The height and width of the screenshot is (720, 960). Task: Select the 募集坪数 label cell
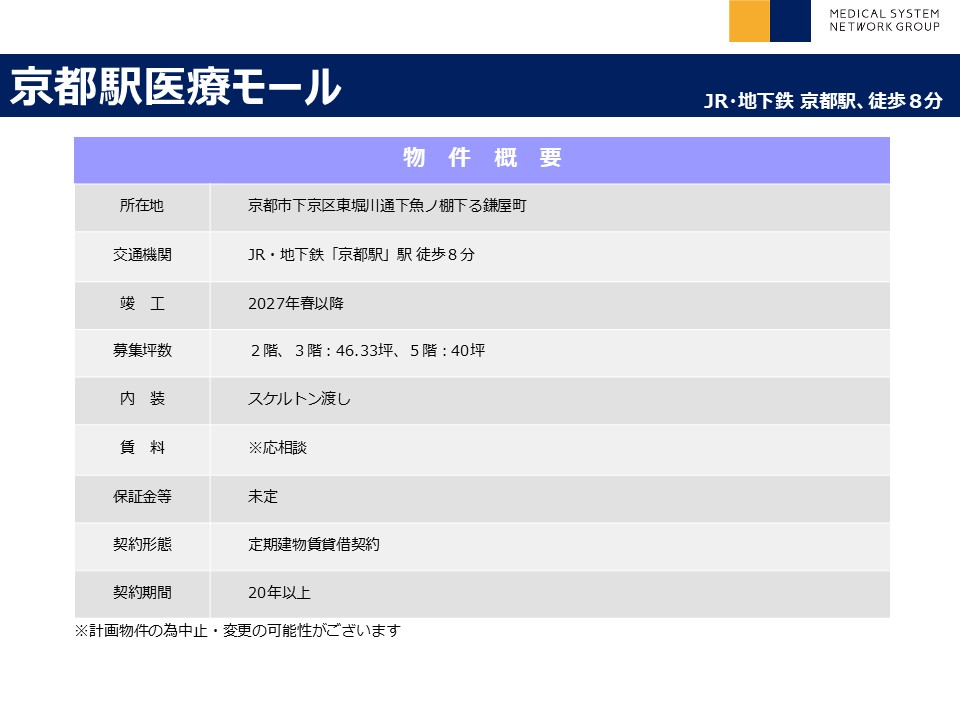[142, 351]
